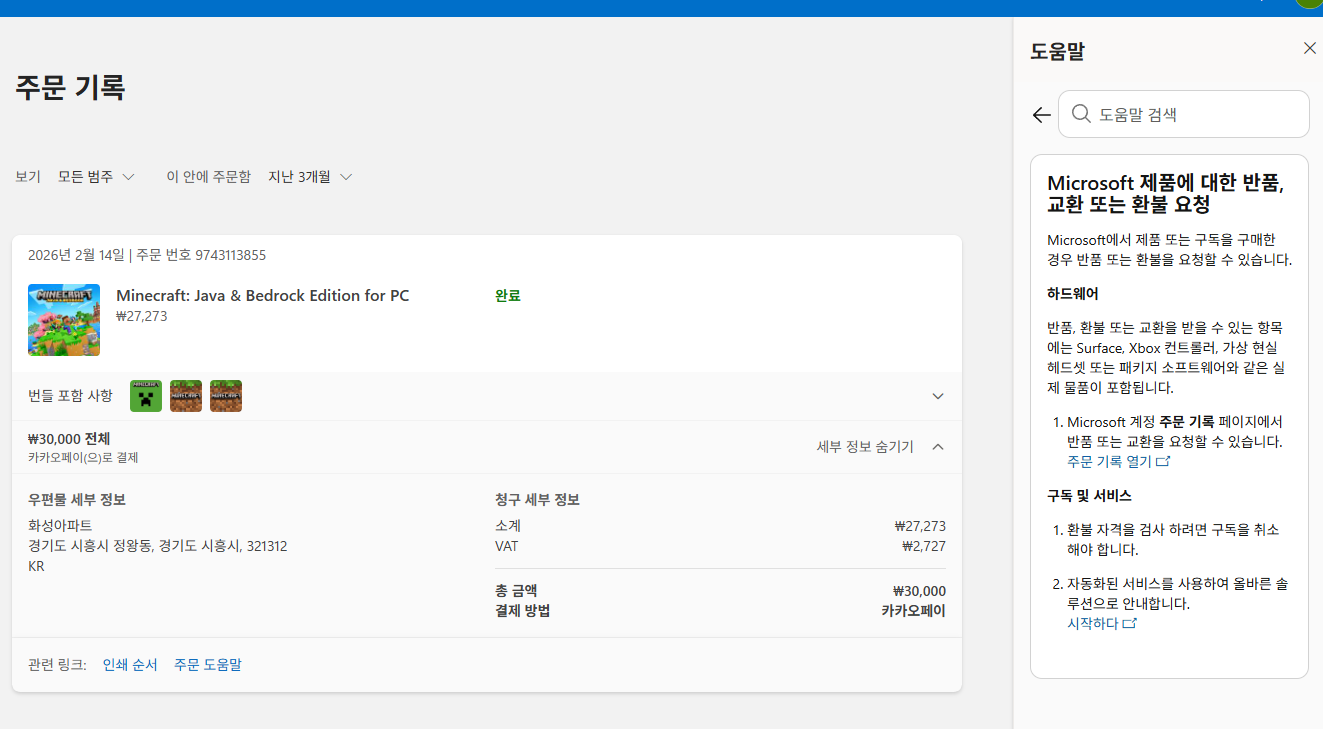Click the ₩30,000 전체 total text
The width and height of the screenshot is (1323, 729).
69,439
